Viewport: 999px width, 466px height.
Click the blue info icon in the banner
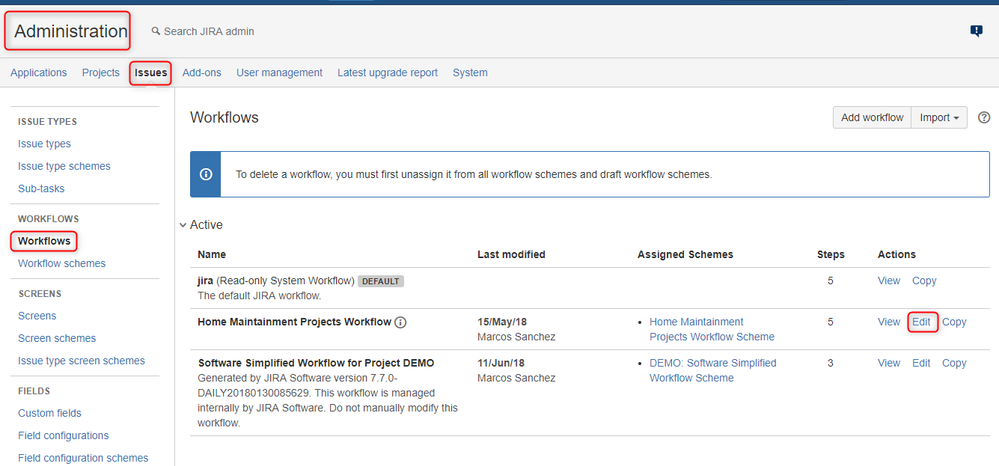pos(206,174)
